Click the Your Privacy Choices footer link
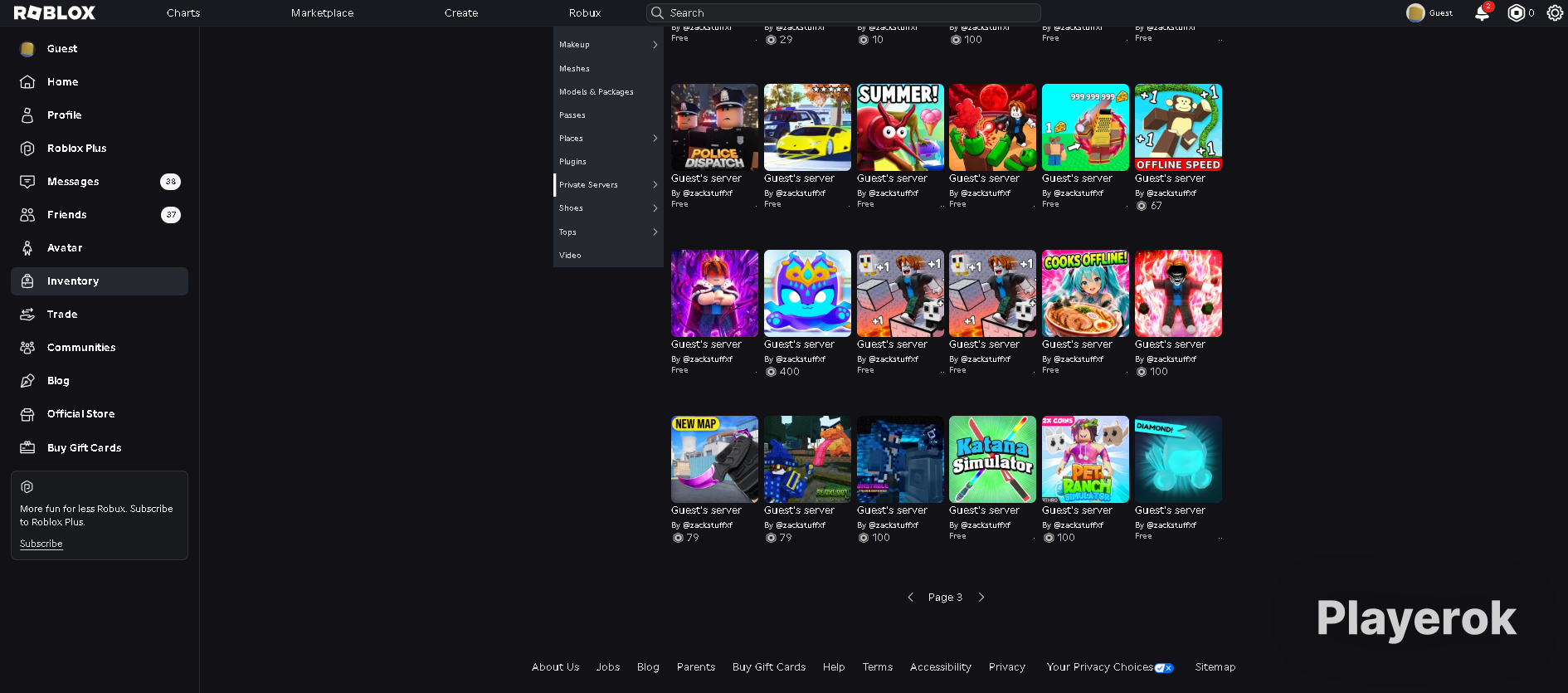The width and height of the screenshot is (1568, 693). click(1100, 667)
